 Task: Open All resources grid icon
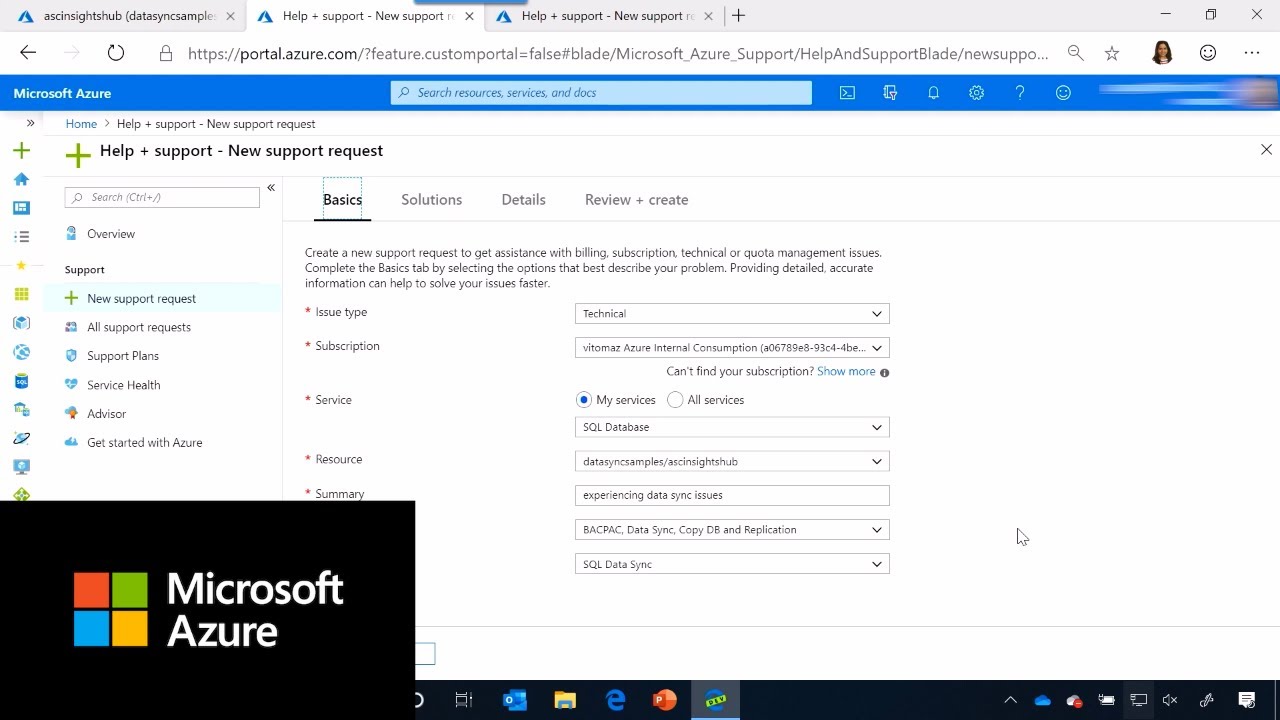[21, 294]
